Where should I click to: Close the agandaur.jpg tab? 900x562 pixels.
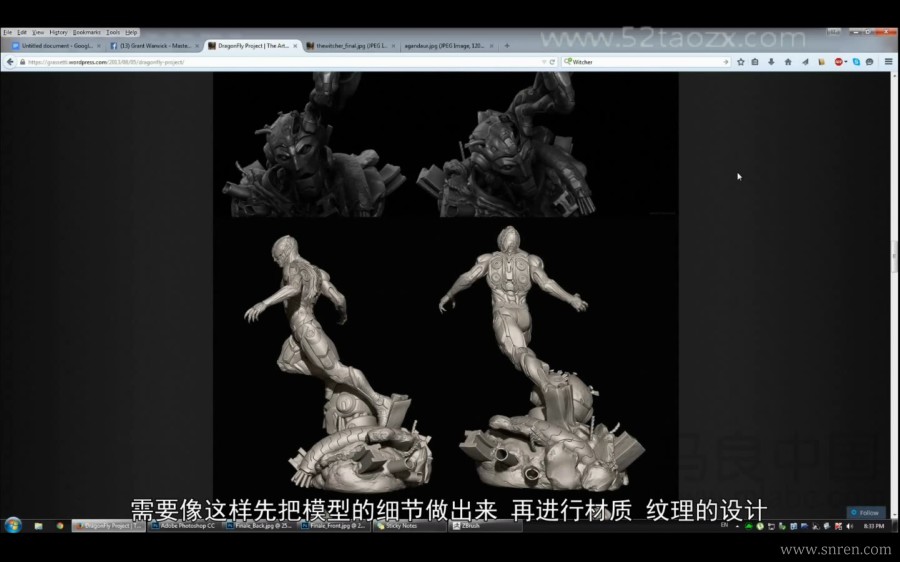491,46
